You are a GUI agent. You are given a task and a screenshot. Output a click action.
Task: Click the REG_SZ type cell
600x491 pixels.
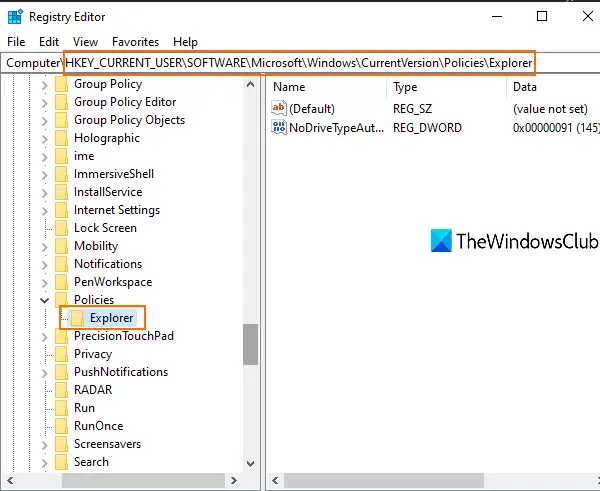point(412,109)
